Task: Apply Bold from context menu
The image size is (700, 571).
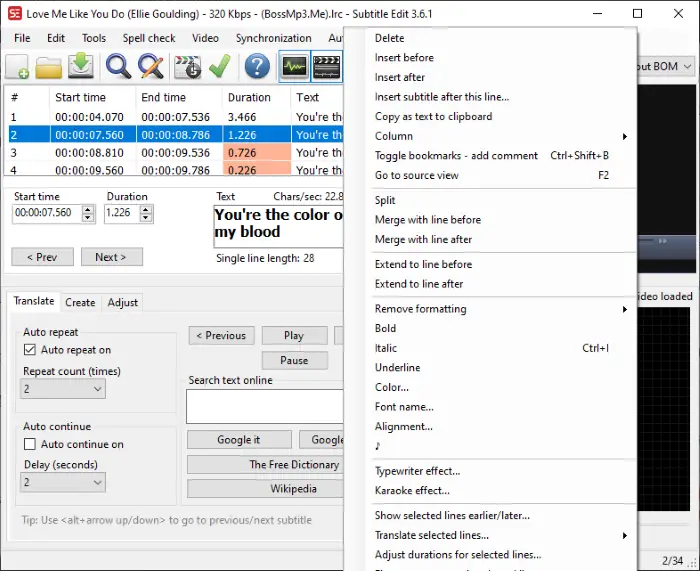Action: point(386,329)
